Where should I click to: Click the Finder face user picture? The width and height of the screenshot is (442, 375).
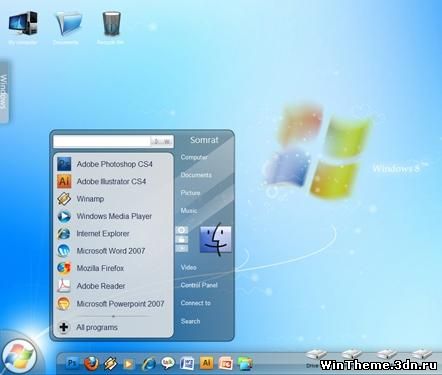pyautogui.click(x=215, y=239)
